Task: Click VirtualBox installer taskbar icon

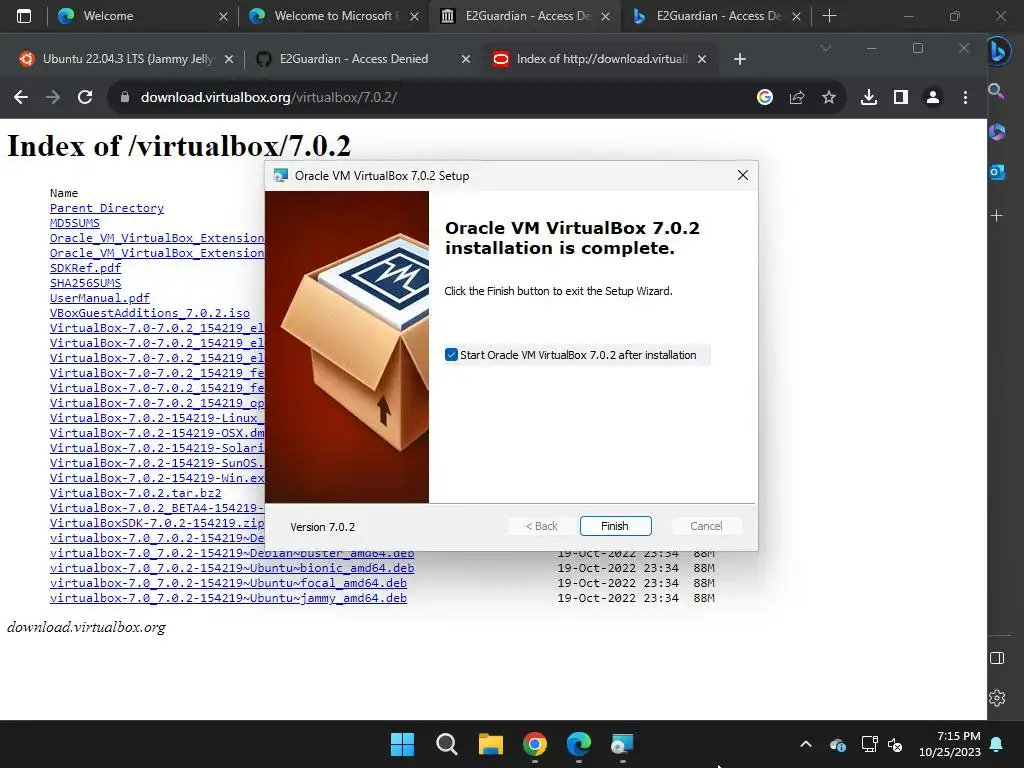Action: [x=622, y=744]
